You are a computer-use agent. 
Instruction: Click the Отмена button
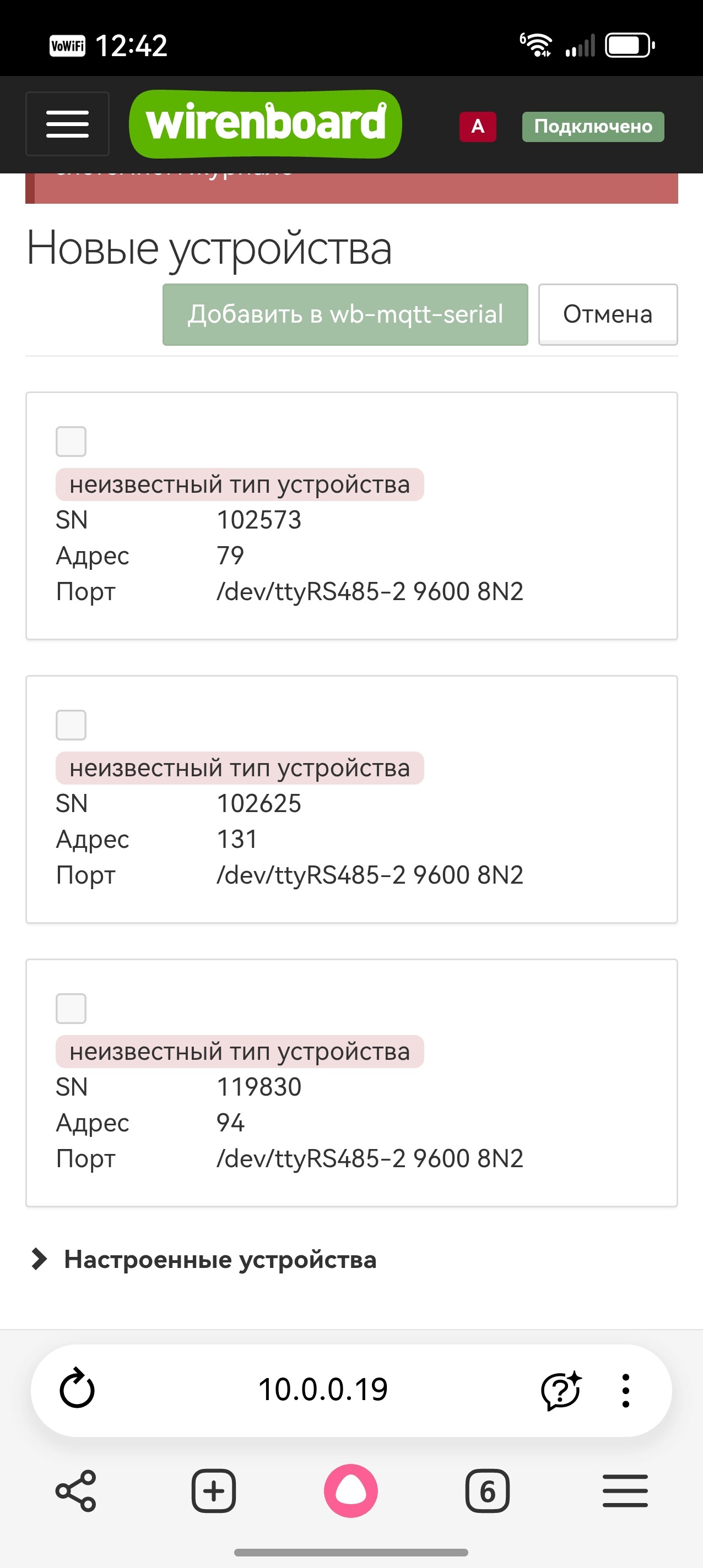(607, 314)
